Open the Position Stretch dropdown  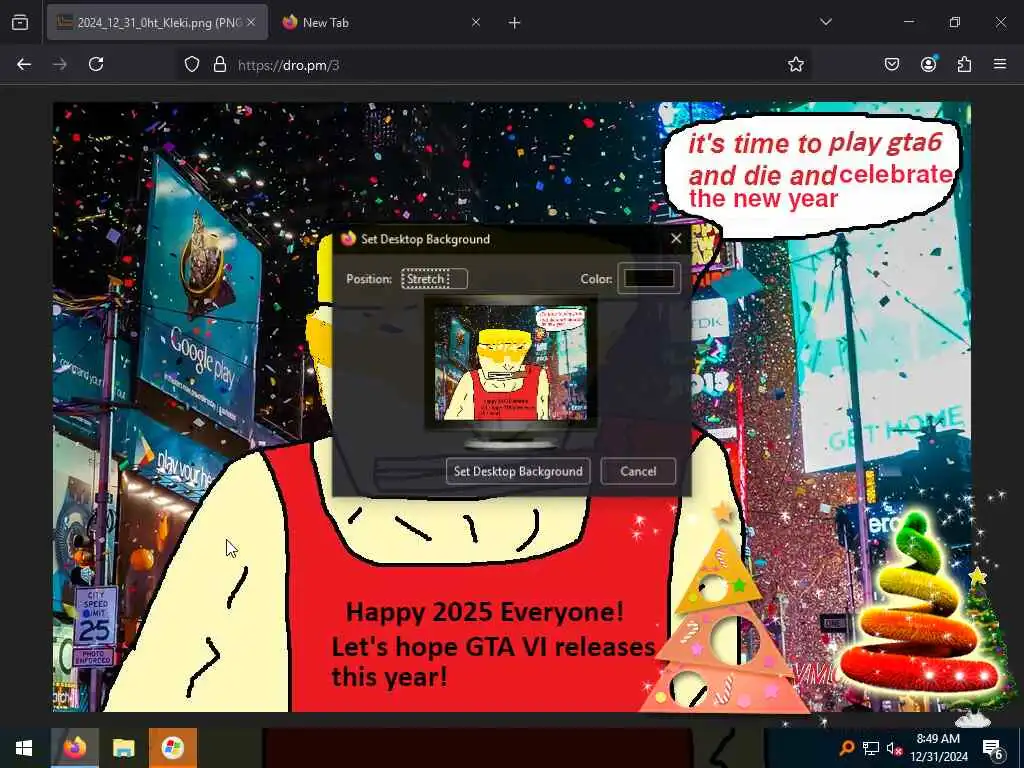tap(434, 279)
